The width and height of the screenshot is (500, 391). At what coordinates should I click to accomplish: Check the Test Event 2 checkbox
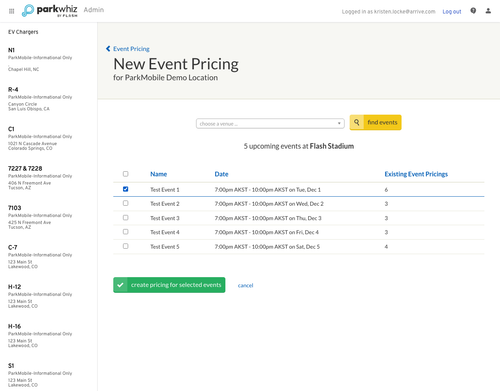[x=125, y=203]
